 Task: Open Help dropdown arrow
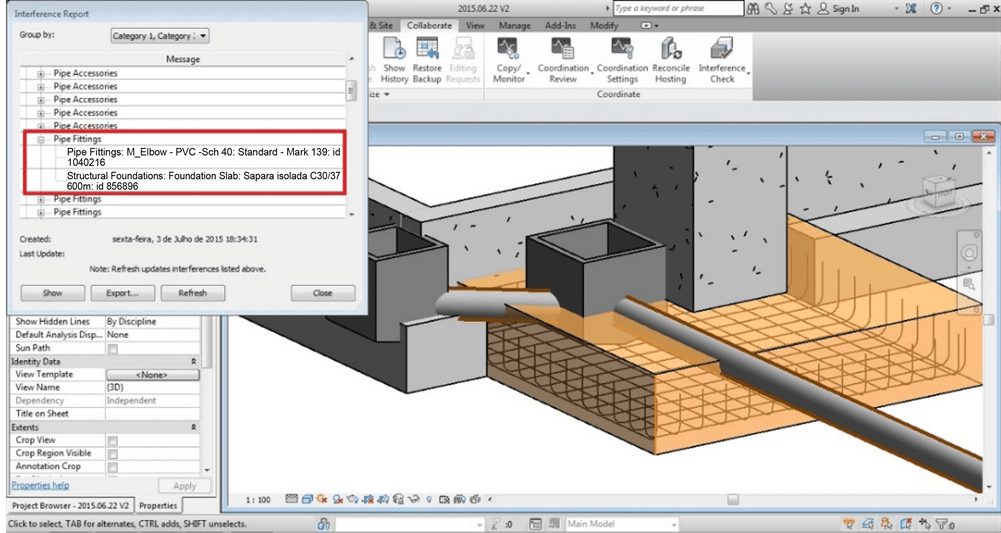coord(948,8)
